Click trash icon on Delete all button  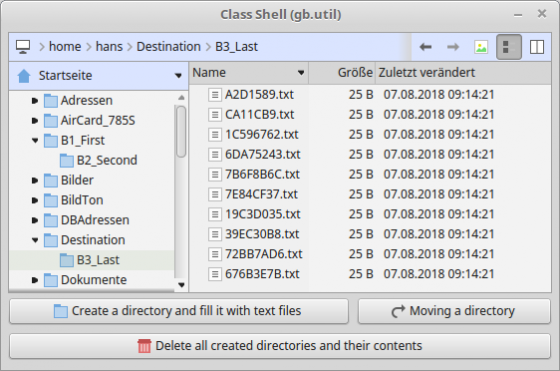144,346
